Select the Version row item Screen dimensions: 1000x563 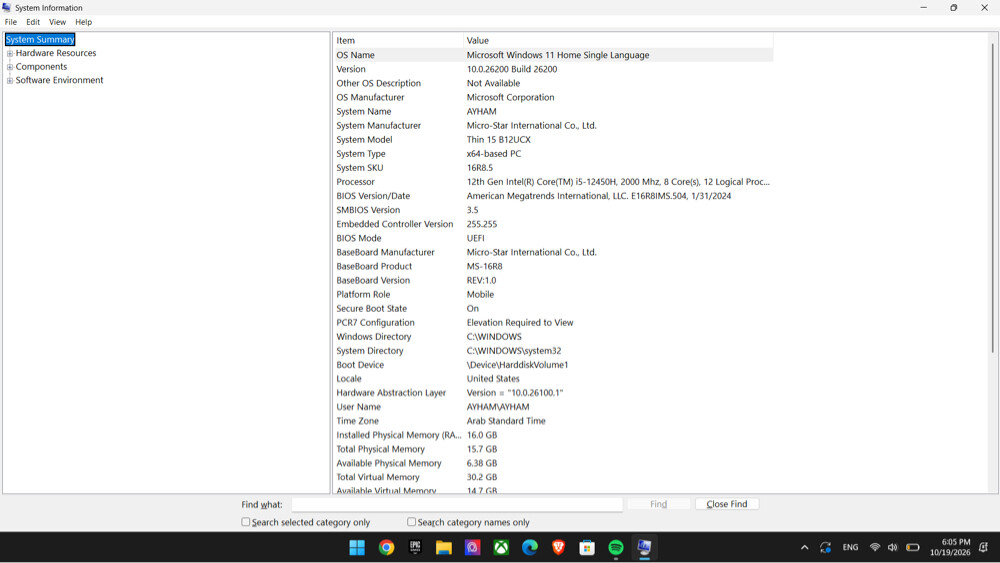pos(351,69)
